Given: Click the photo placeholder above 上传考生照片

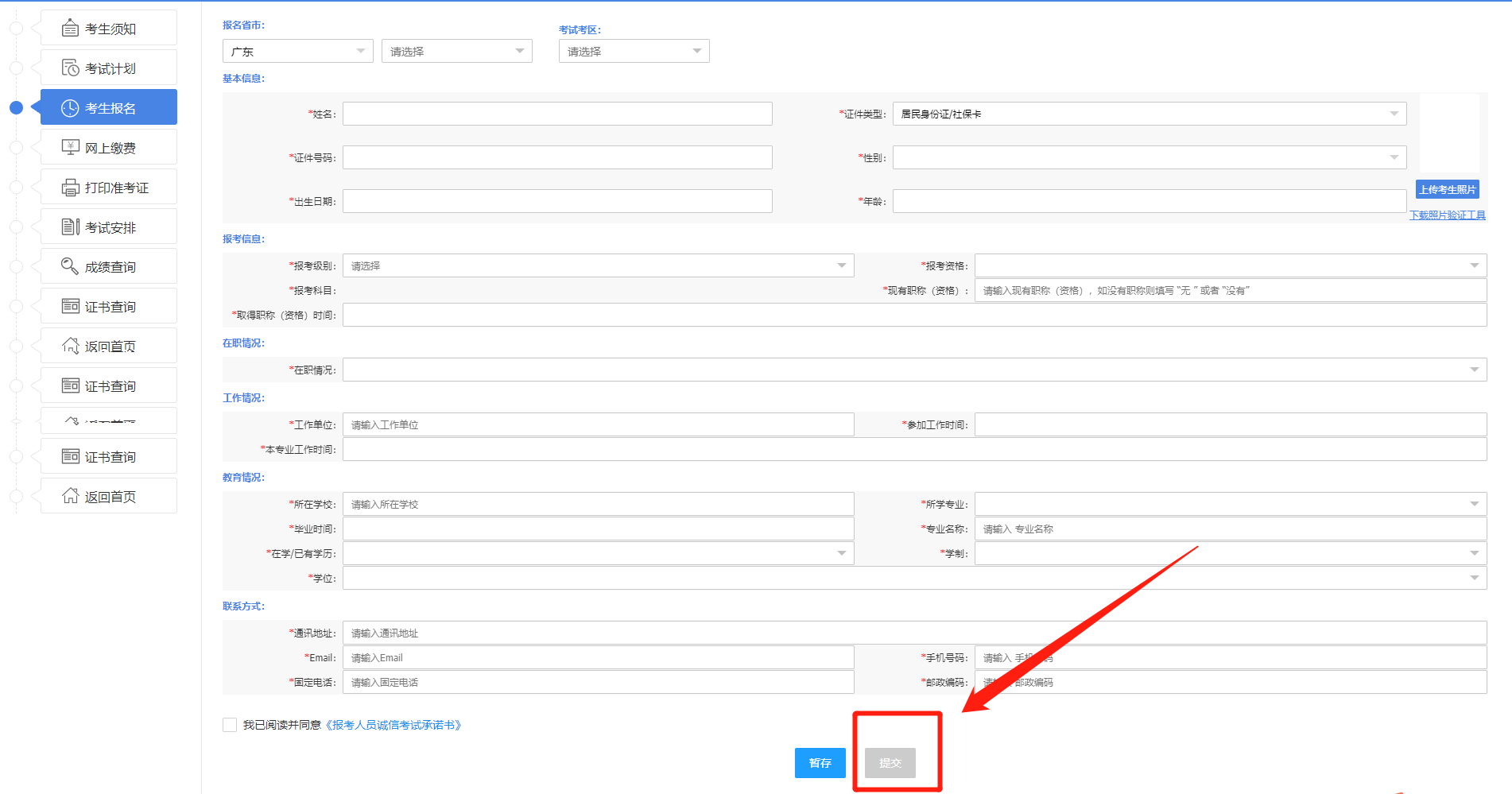Looking at the screenshot, I should (1449, 135).
